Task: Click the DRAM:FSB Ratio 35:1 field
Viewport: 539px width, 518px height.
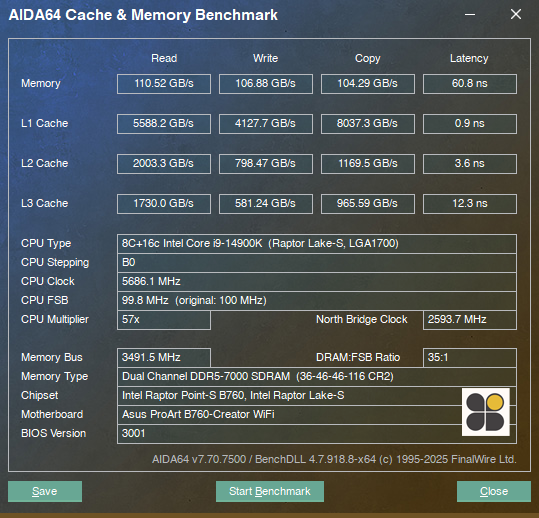Action: pyautogui.click(x=470, y=357)
